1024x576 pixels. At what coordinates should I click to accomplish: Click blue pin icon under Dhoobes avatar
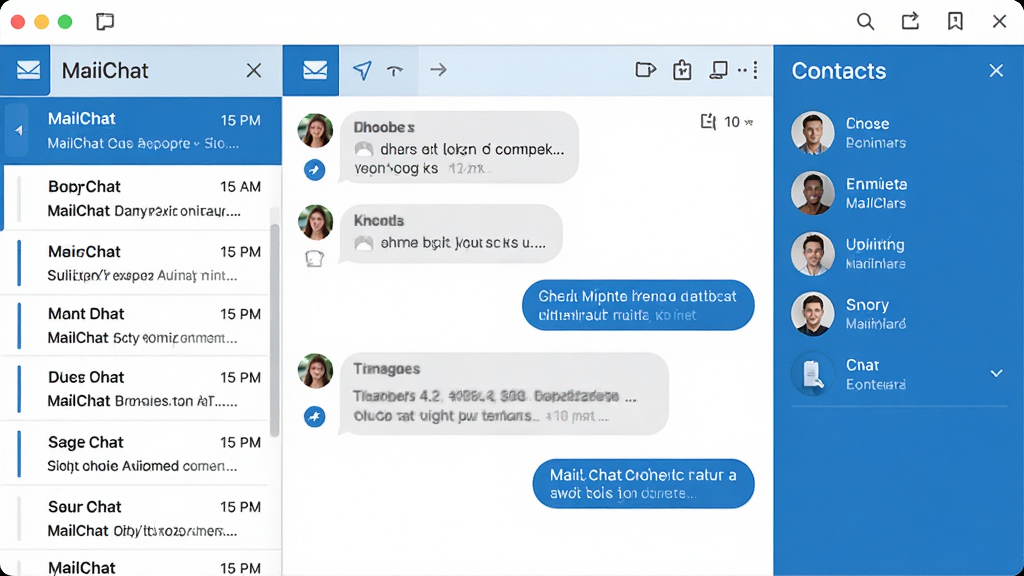coord(315,170)
